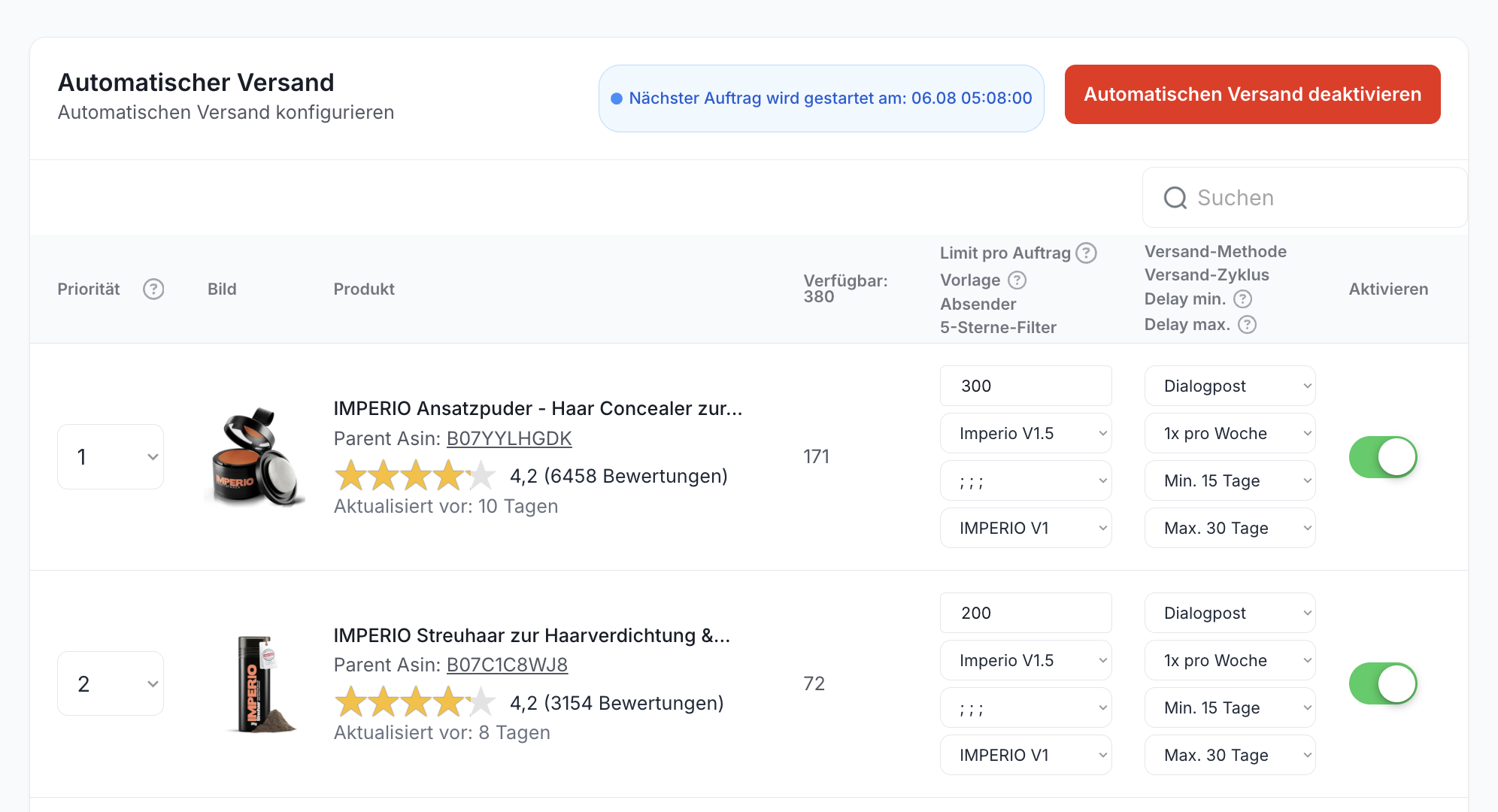Viewport: 1498px width, 812px height.
Task: Open 1x pro Woche dropdown for Ansatzpuder
Action: click(x=1230, y=433)
